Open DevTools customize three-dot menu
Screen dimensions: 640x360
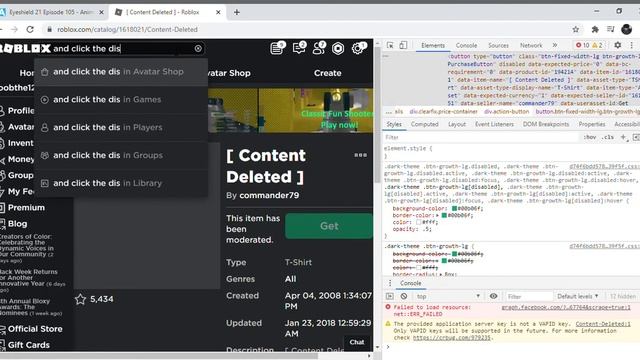tap(632, 45)
